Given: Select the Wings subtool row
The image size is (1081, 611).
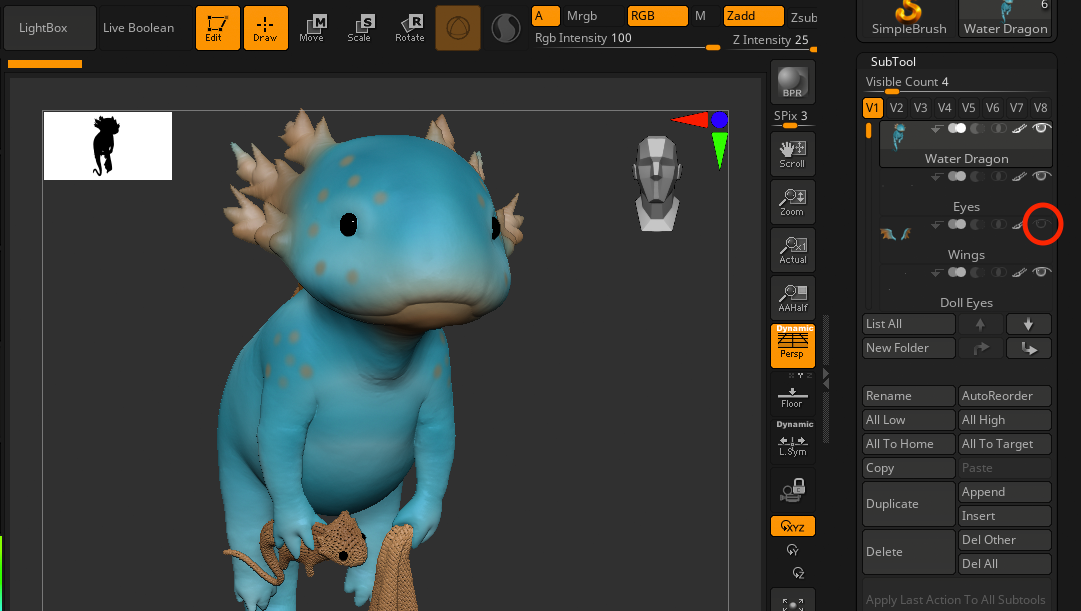Looking at the screenshot, I should click(966, 239).
